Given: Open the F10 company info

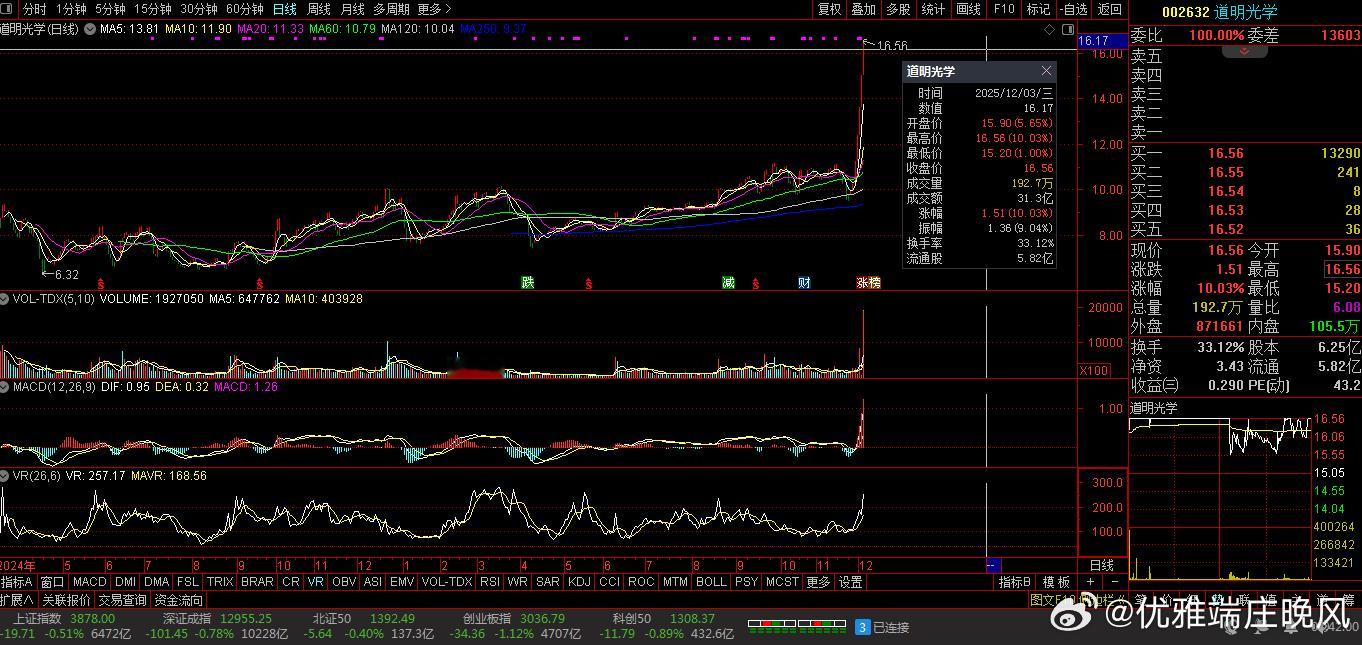Looking at the screenshot, I should [1004, 9].
